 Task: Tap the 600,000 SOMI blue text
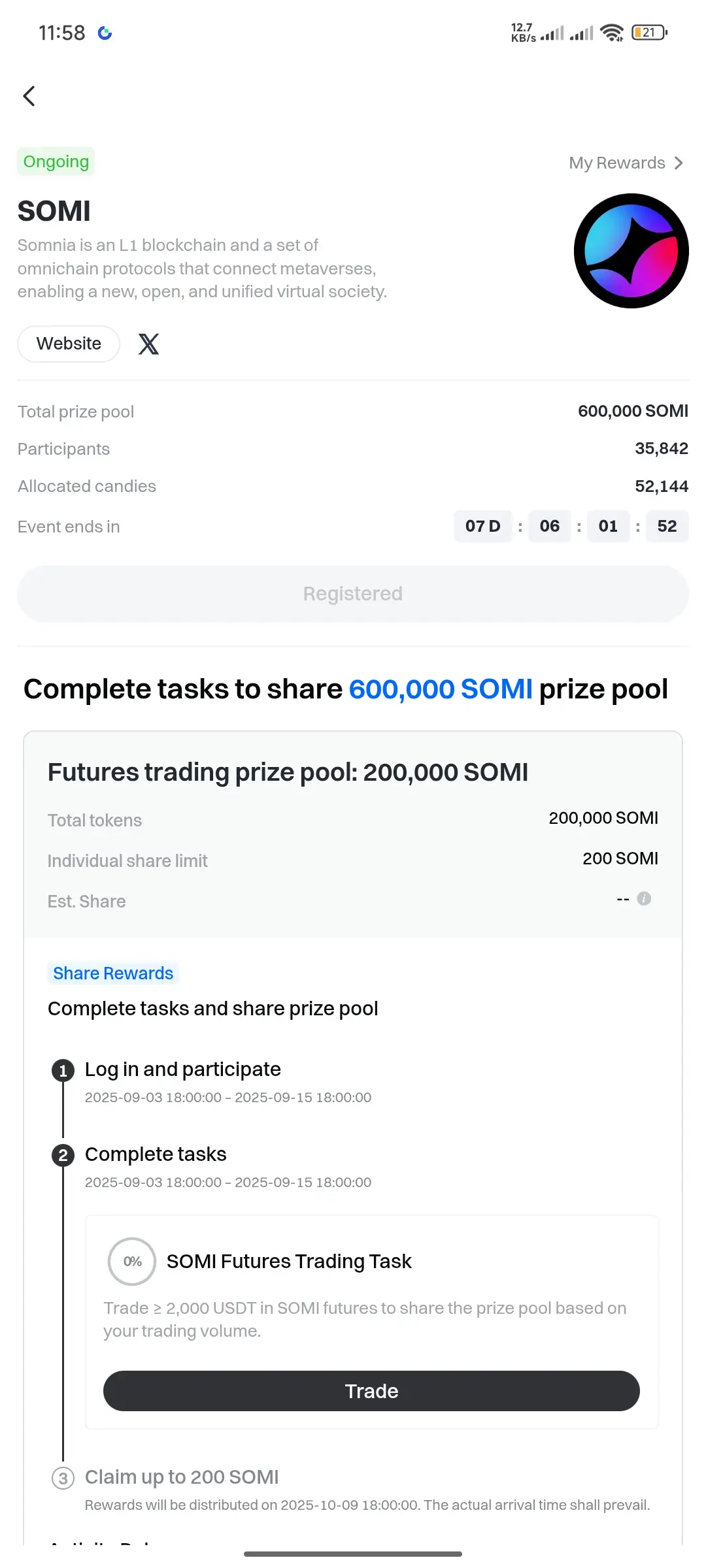click(x=441, y=689)
